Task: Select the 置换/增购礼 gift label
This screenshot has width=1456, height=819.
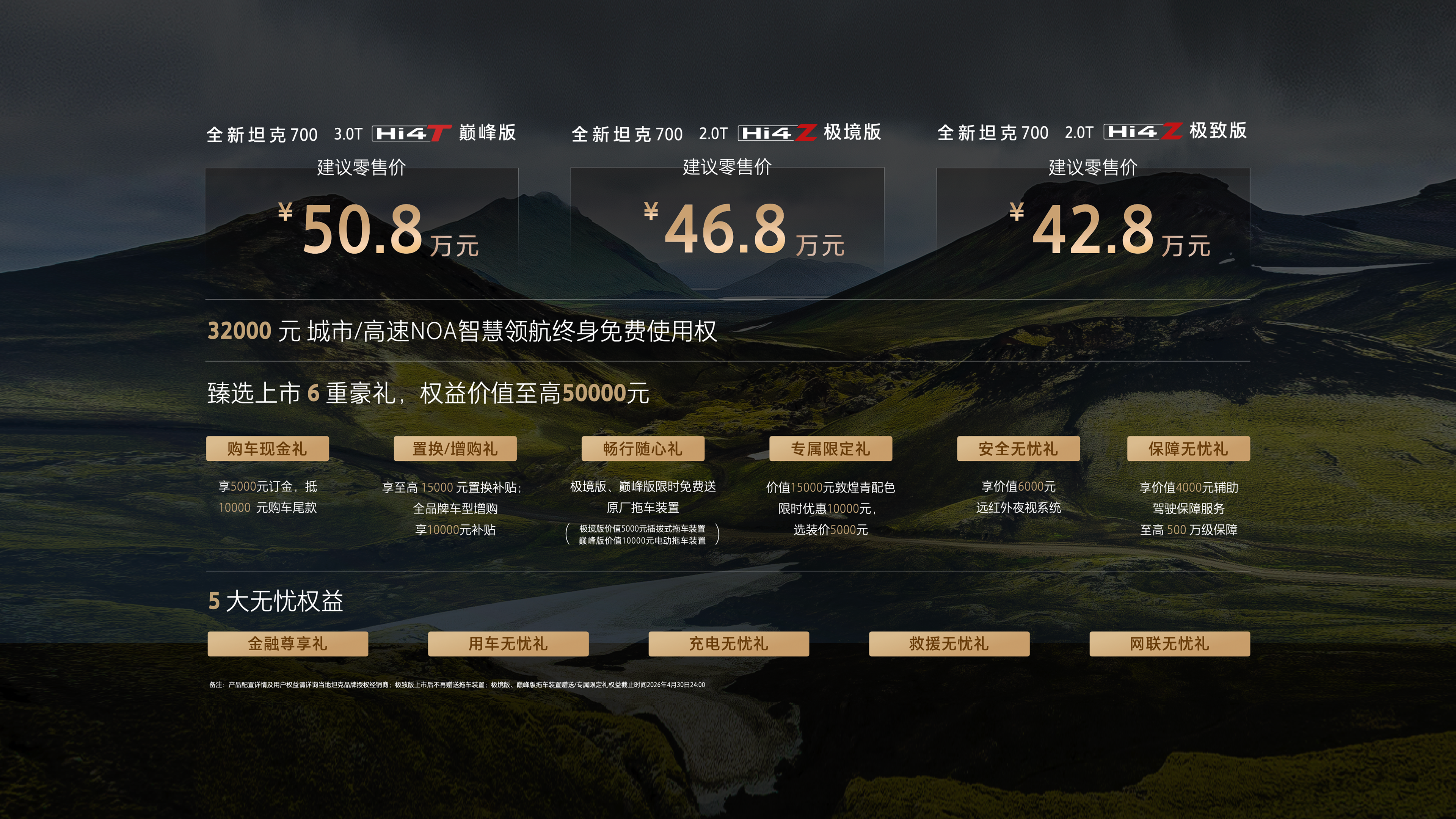Action: (455, 448)
